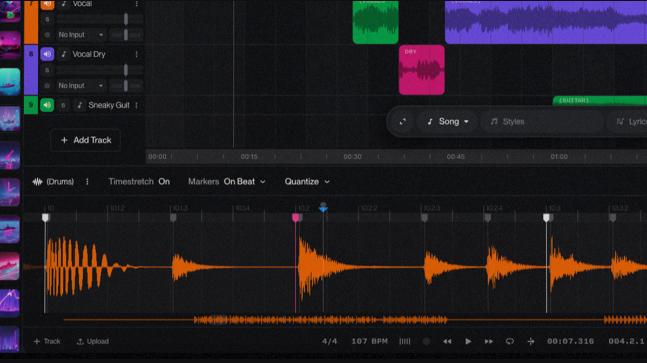Click the Add Track button
Image resolution: width=647 pixels, height=363 pixels.
85,140
